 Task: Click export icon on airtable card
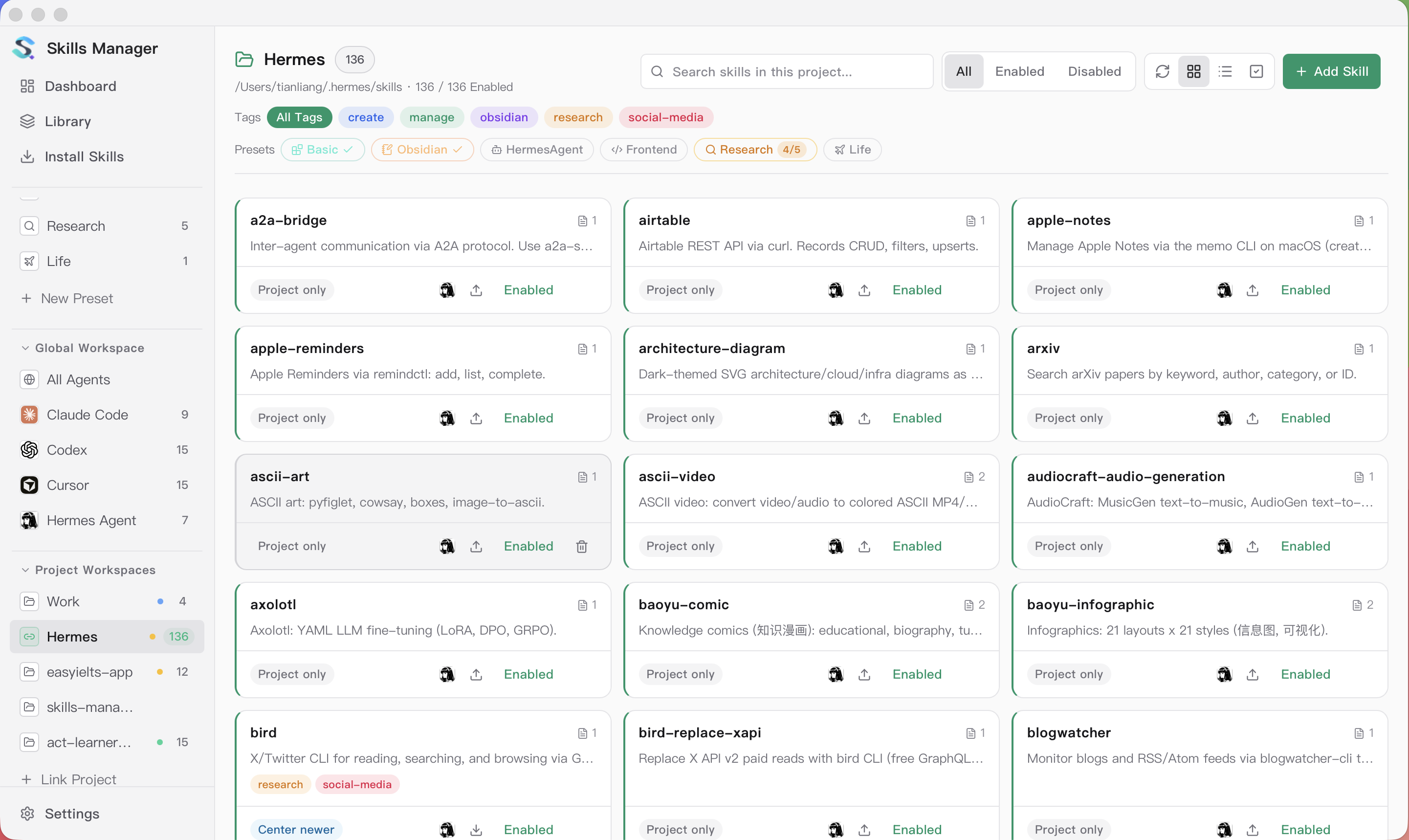(x=865, y=290)
